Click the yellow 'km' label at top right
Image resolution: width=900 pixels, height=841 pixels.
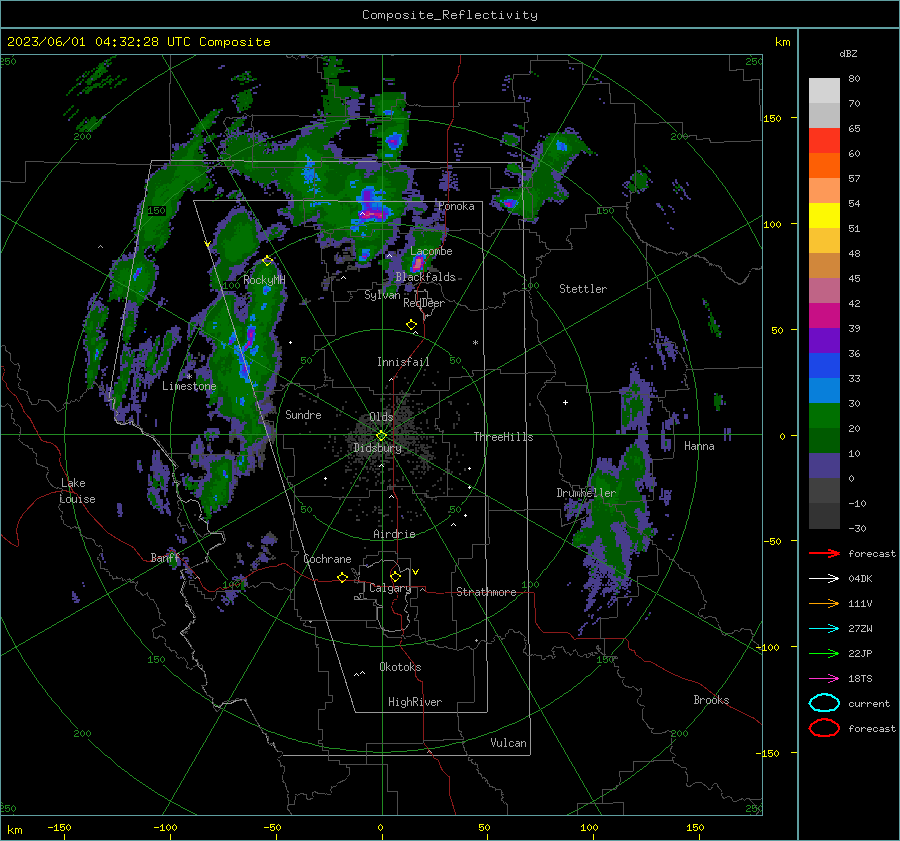click(782, 42)
